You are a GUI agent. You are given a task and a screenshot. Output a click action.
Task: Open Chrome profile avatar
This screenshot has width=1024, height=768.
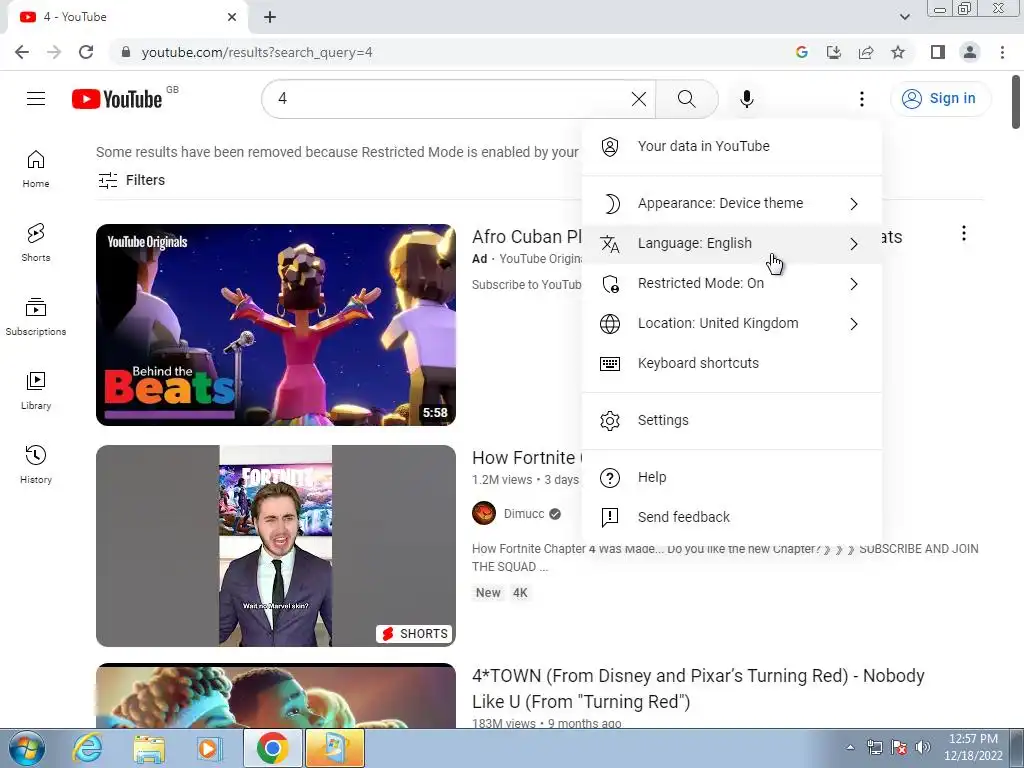(970, 52)
